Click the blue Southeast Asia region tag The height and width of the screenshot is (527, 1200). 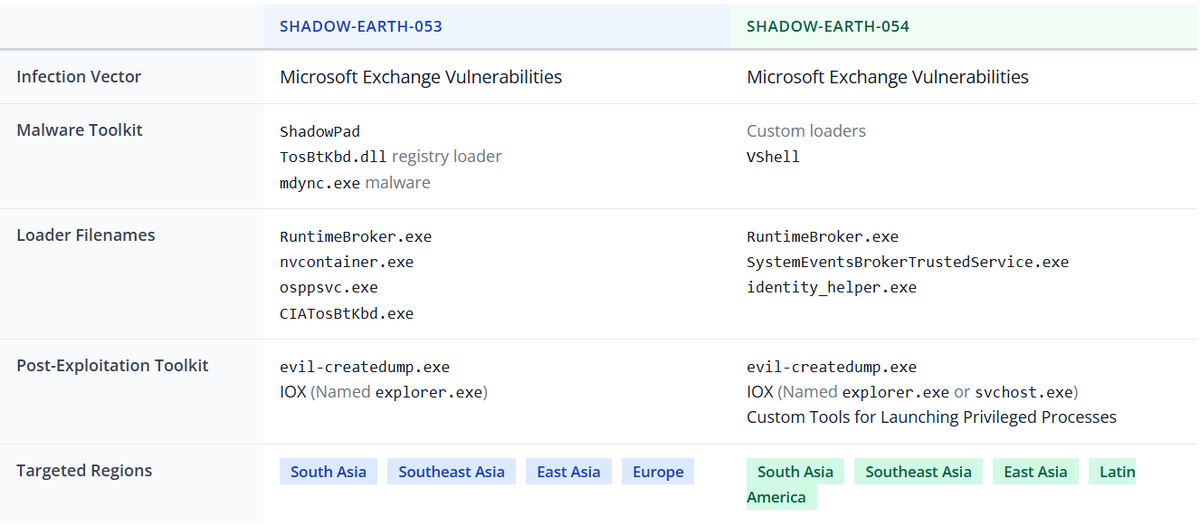click(452, 472)
